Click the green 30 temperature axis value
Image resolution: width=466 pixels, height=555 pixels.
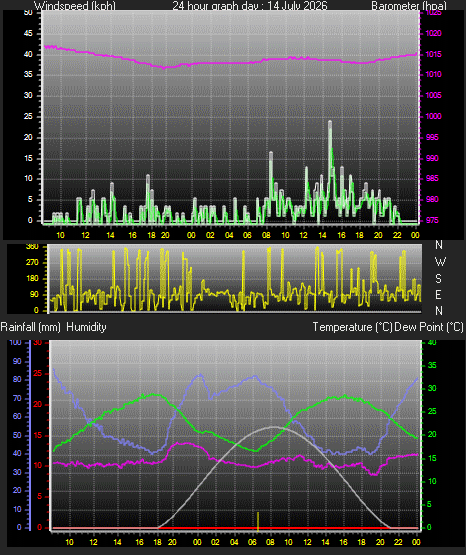pyautogui.click(x=432, y=388)
